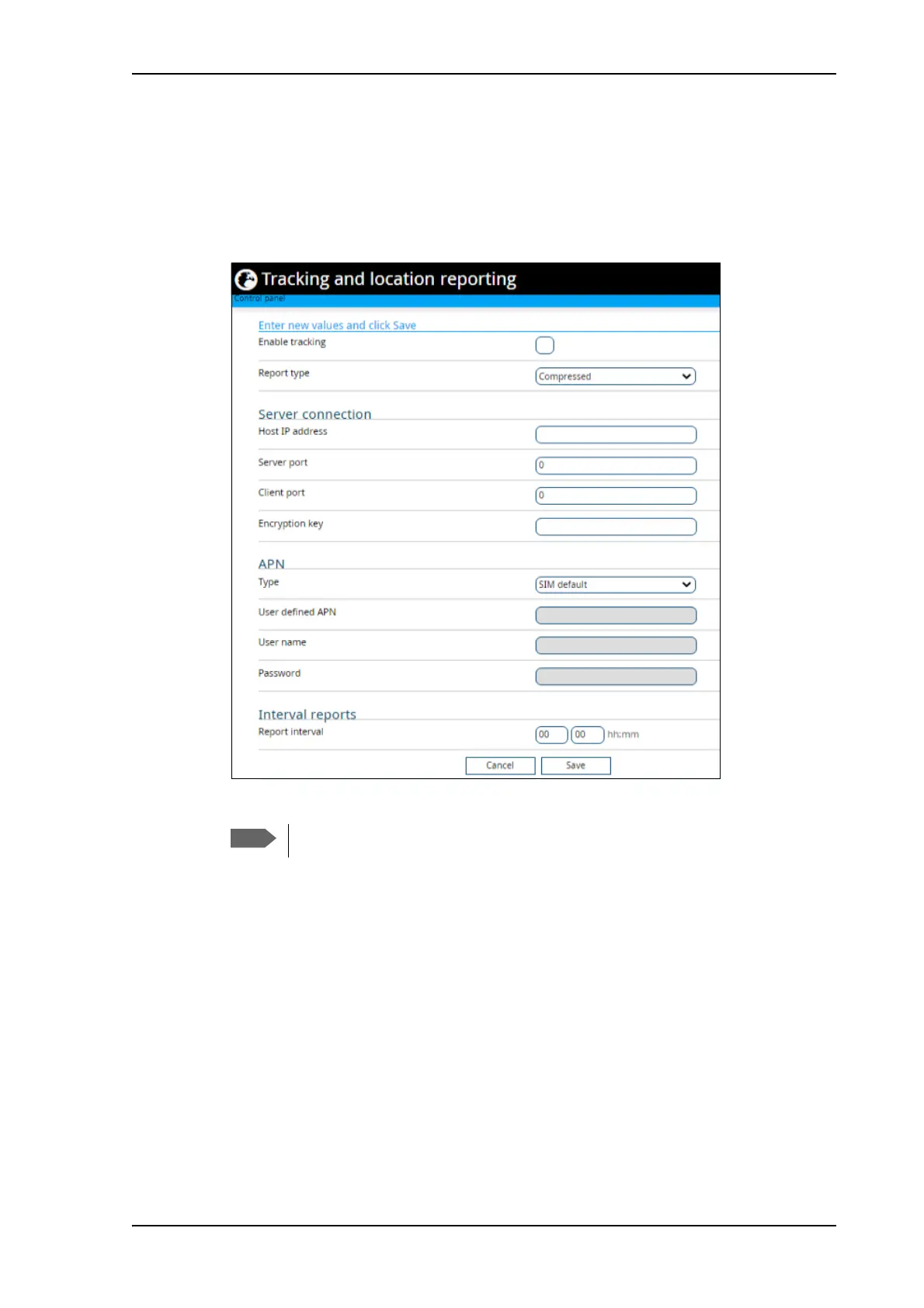Click the 'Enable tracking' label
Image resolution: width=924 pixels, height=1308 pixels.
tap(292, 343)
